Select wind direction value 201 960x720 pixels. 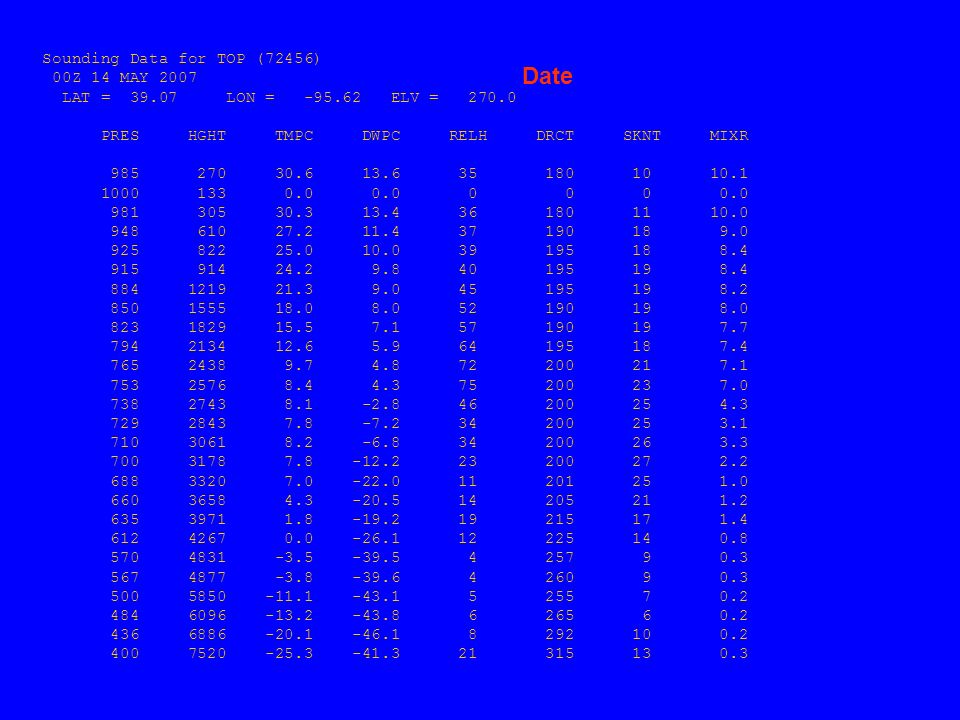tap(560, 481)
